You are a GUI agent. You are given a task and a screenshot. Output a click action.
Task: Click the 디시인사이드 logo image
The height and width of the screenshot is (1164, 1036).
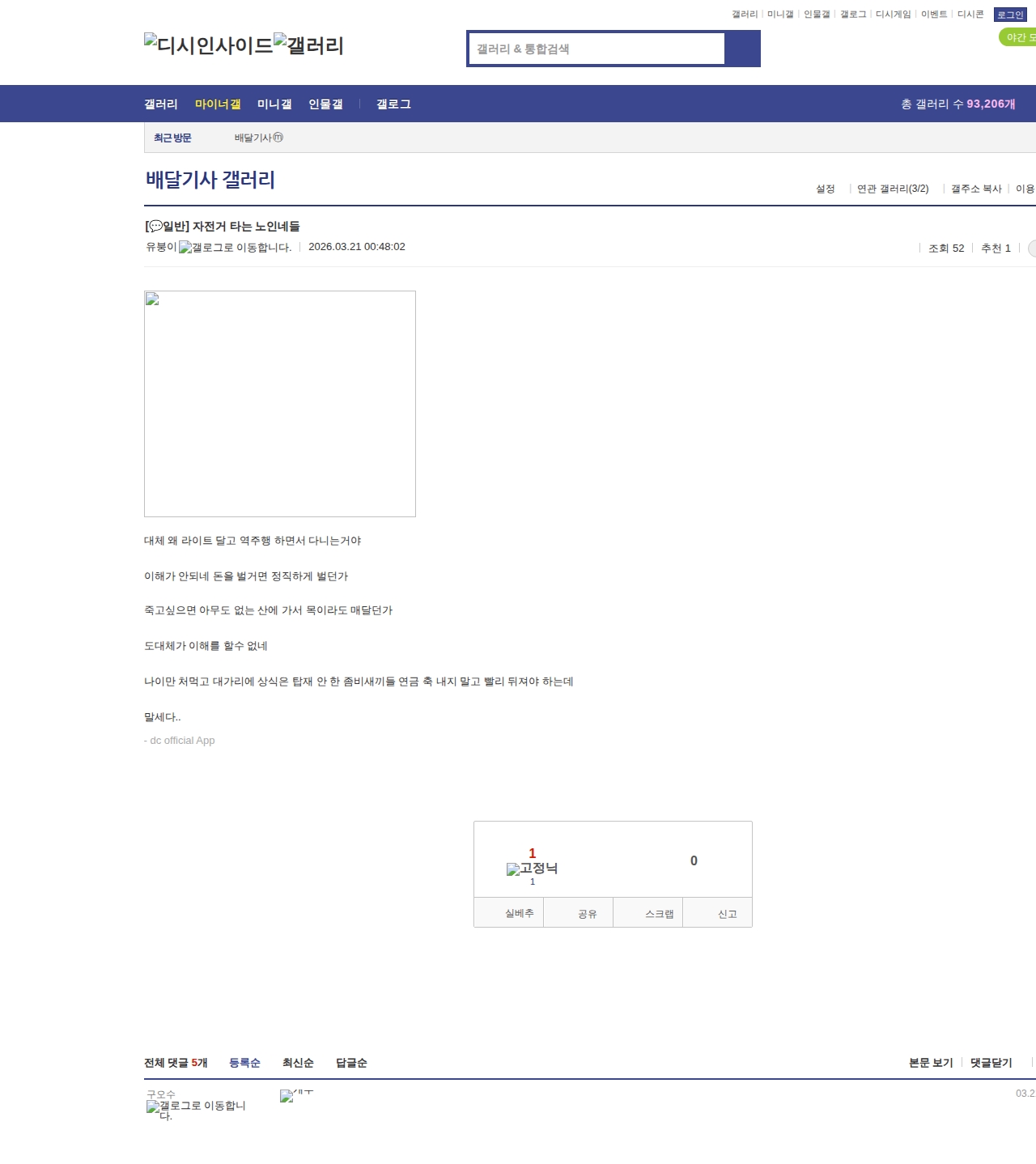[209, 45]
